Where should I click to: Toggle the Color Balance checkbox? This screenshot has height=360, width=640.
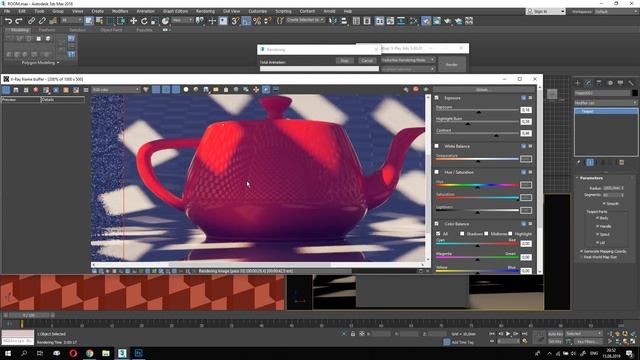(437, 224)
